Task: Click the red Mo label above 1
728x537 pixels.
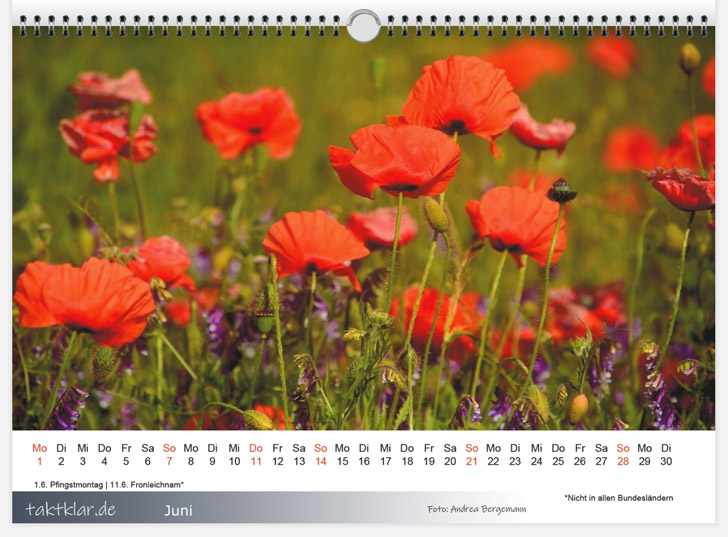Action: coord(39,448)
